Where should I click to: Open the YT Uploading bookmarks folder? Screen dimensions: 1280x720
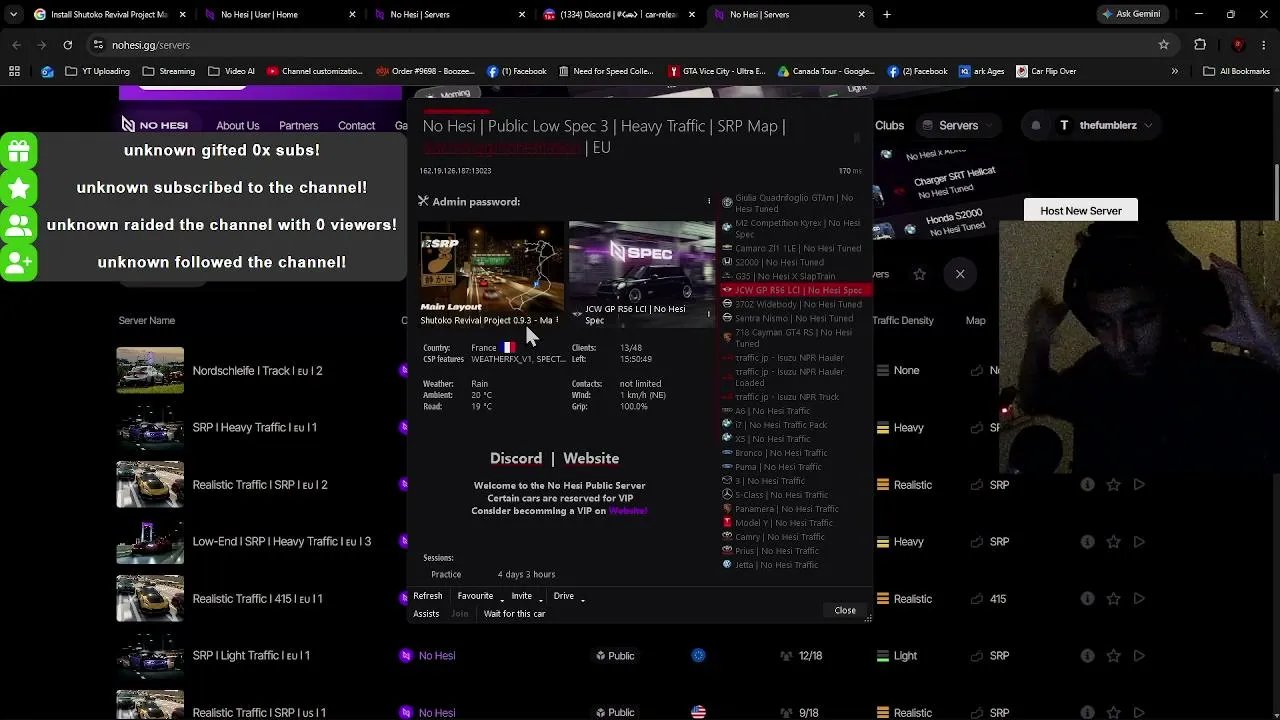98,71
